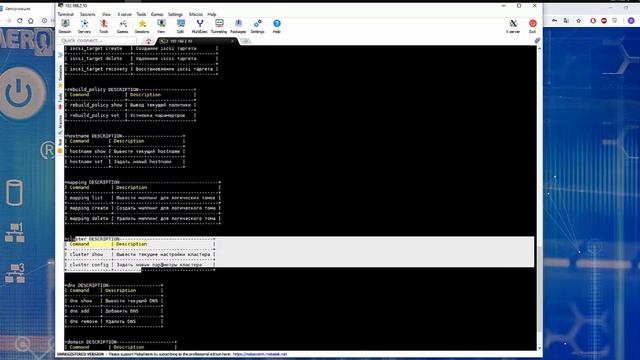Open the Tools menu in menu bar
The height and width of the screenshot is (360, 640).
click(x=141, y=14)
